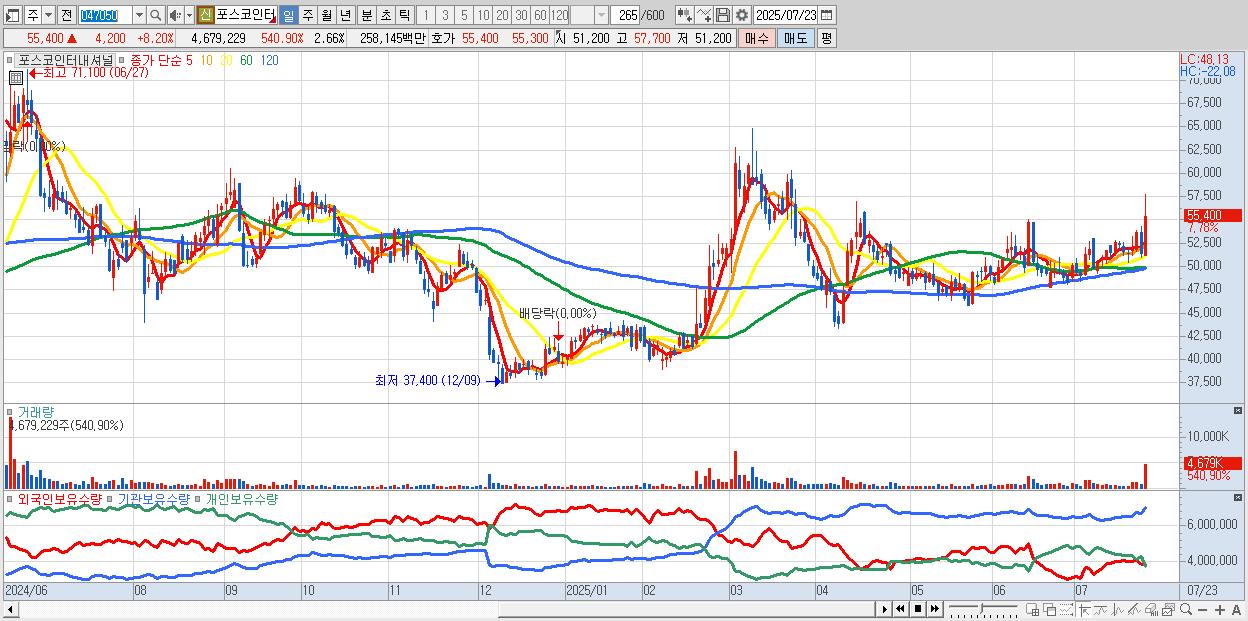Select the 20 interval button
1248x621 pixels.
click(x=502, y=15)
